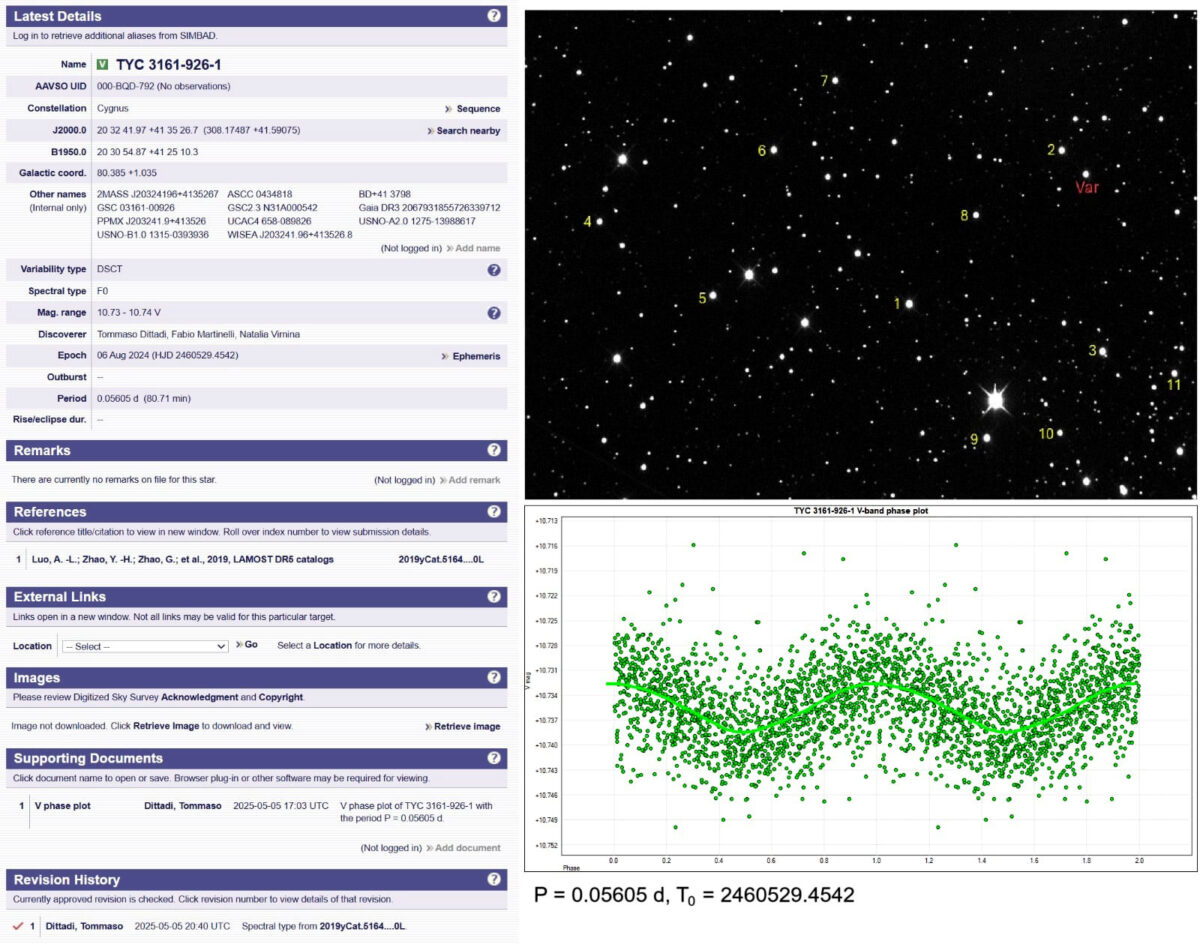Open 2019yCat.5164....0L link in Revision History
Image resolution: width=1200 pixels, height=944 pixels.
[x=362, y=926]
